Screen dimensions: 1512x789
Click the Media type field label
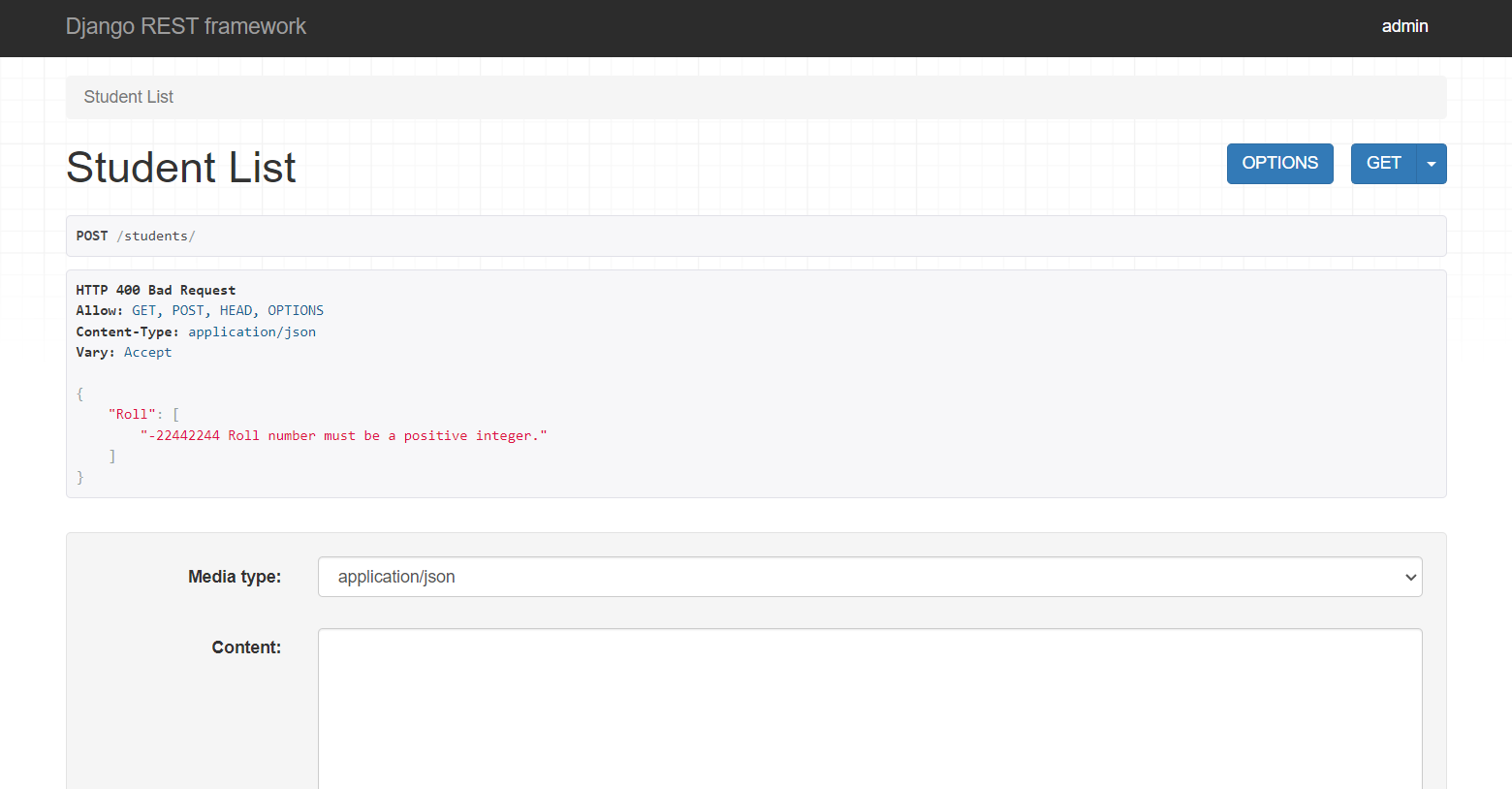click(x=235, y=577)
